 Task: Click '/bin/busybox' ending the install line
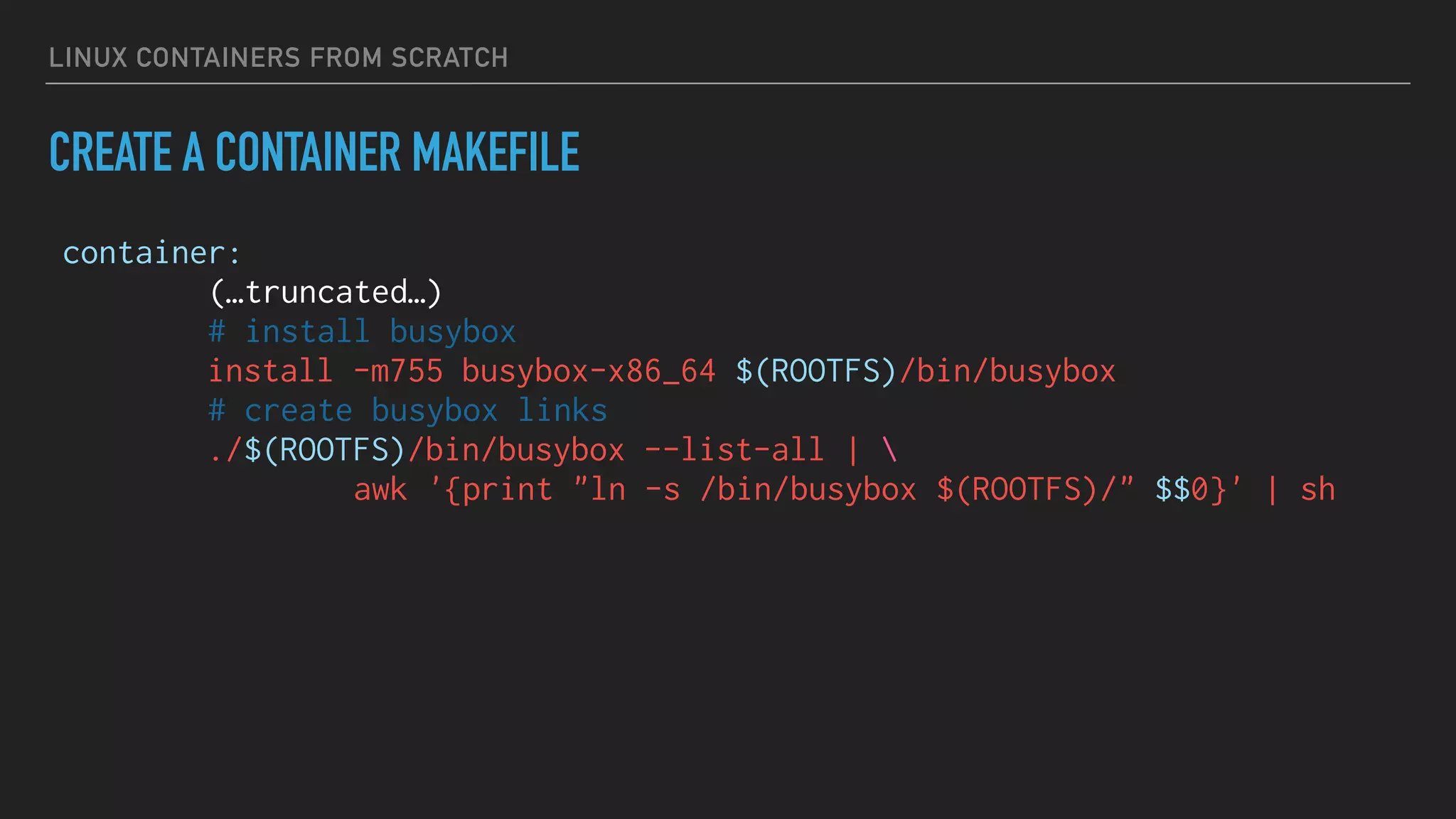1007,371
